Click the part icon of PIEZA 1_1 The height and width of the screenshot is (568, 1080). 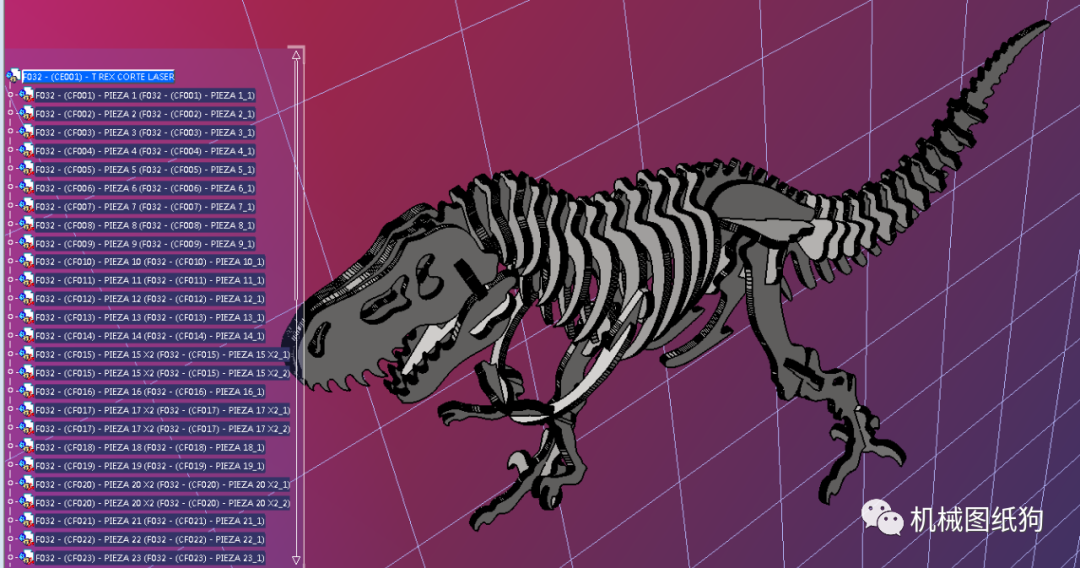pyautogui.click(x=26, y=94)
